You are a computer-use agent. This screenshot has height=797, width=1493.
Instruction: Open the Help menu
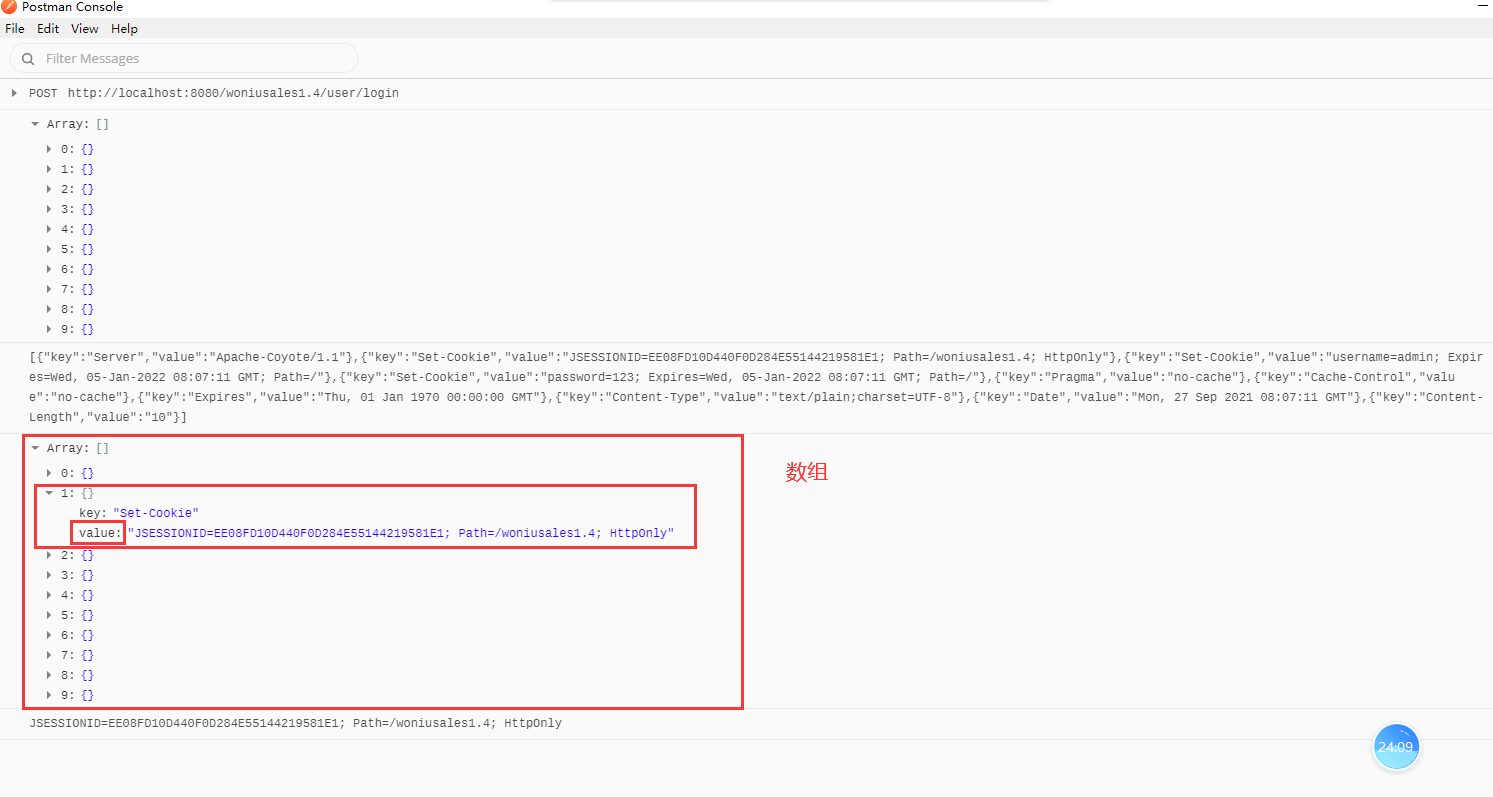(124, 29)
